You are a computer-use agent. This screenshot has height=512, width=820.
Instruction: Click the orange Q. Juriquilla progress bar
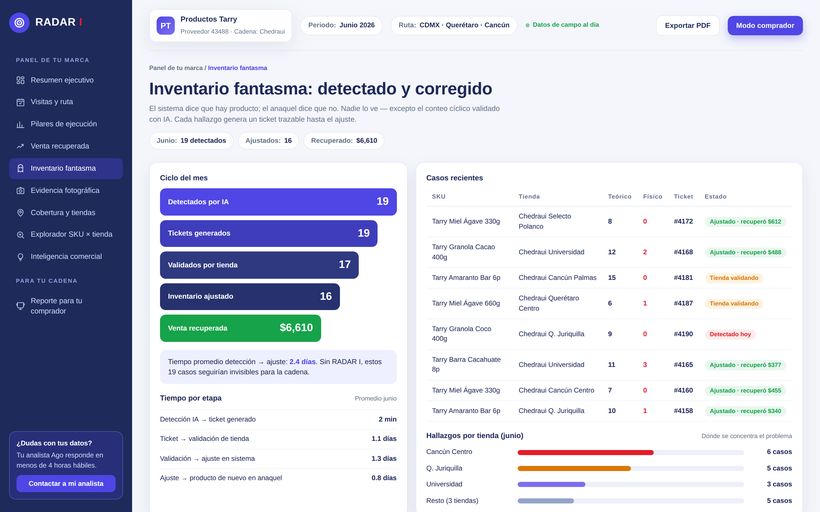tap(574, 469)
